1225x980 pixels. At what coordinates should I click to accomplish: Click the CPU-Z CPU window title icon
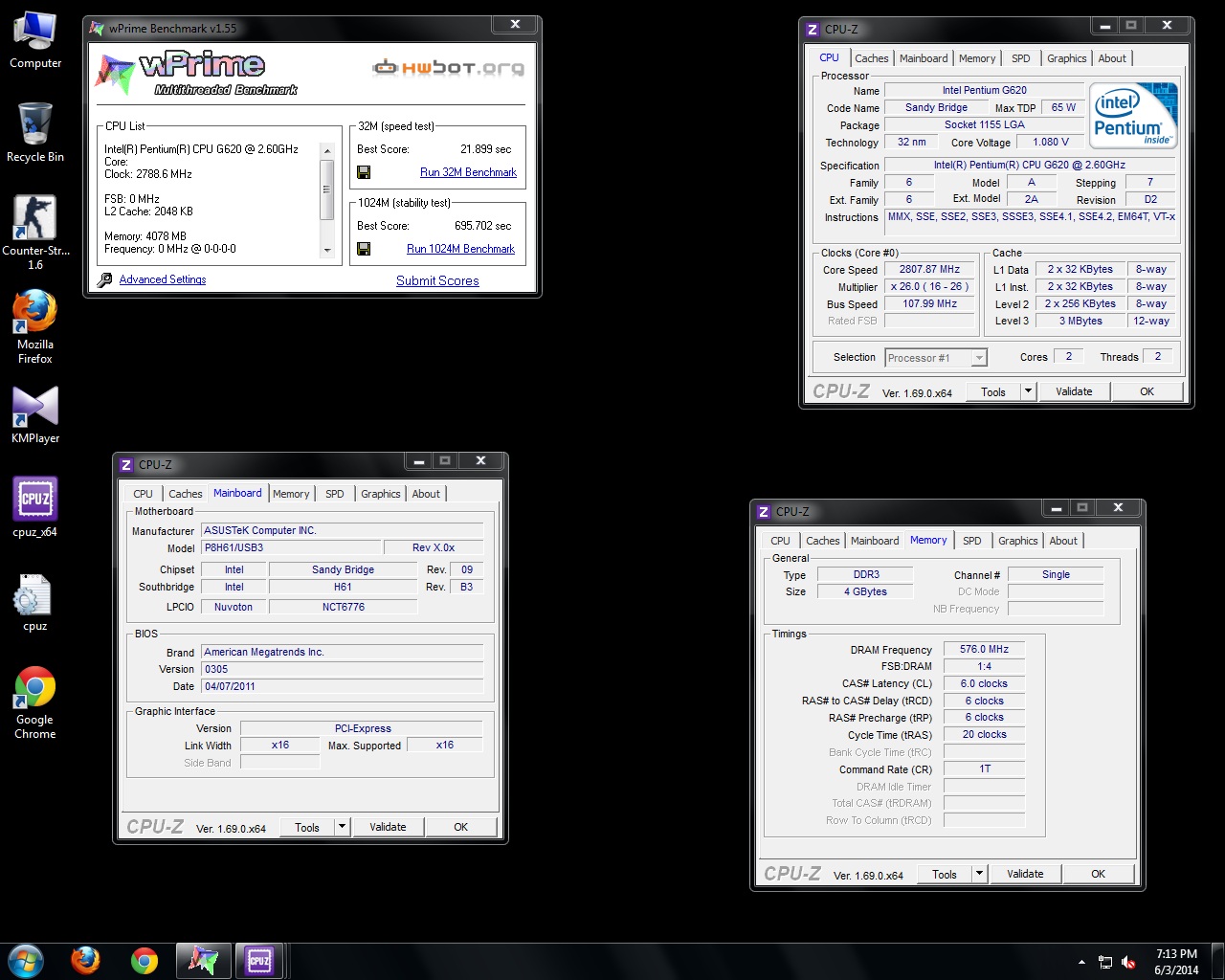coord(813,30)
